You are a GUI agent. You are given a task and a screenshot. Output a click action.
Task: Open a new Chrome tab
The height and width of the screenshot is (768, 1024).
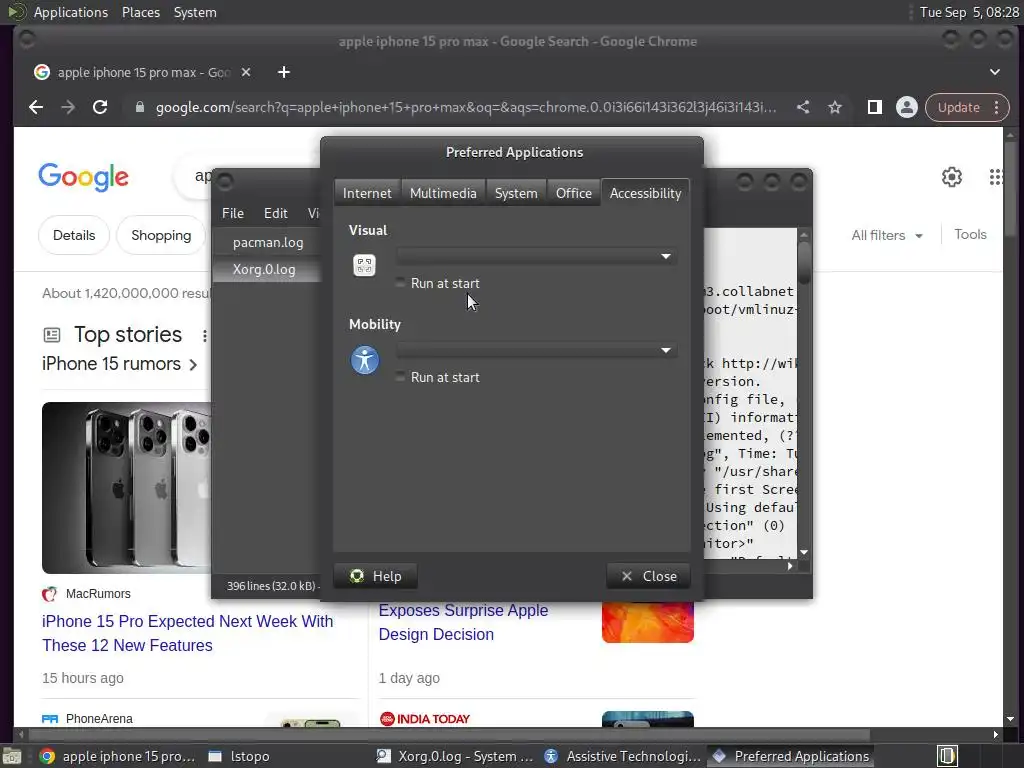(283, 72)
